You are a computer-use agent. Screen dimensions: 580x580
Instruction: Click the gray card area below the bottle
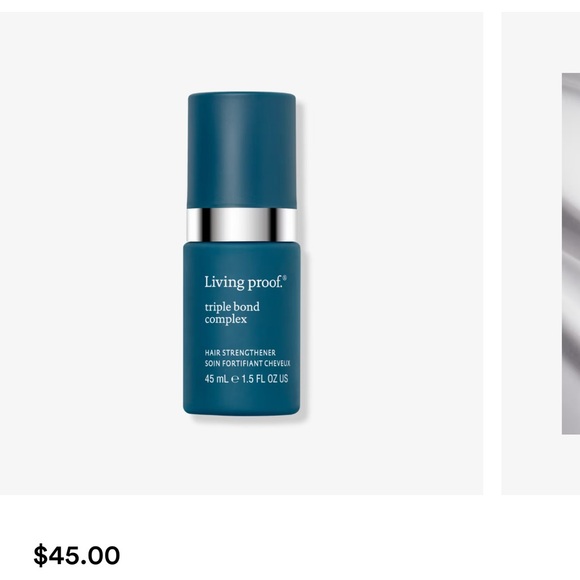tap(242, 457)
